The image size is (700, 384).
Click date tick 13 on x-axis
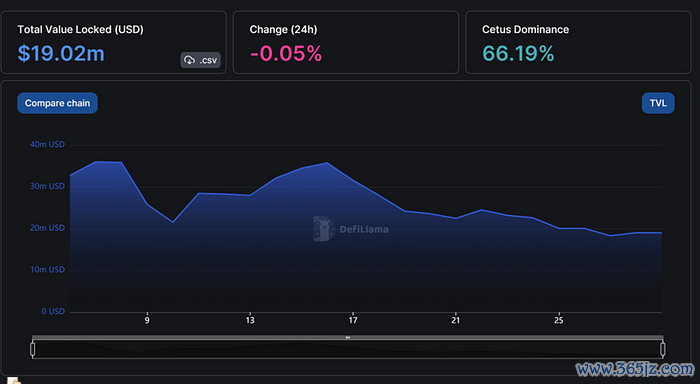click(250, 320)
